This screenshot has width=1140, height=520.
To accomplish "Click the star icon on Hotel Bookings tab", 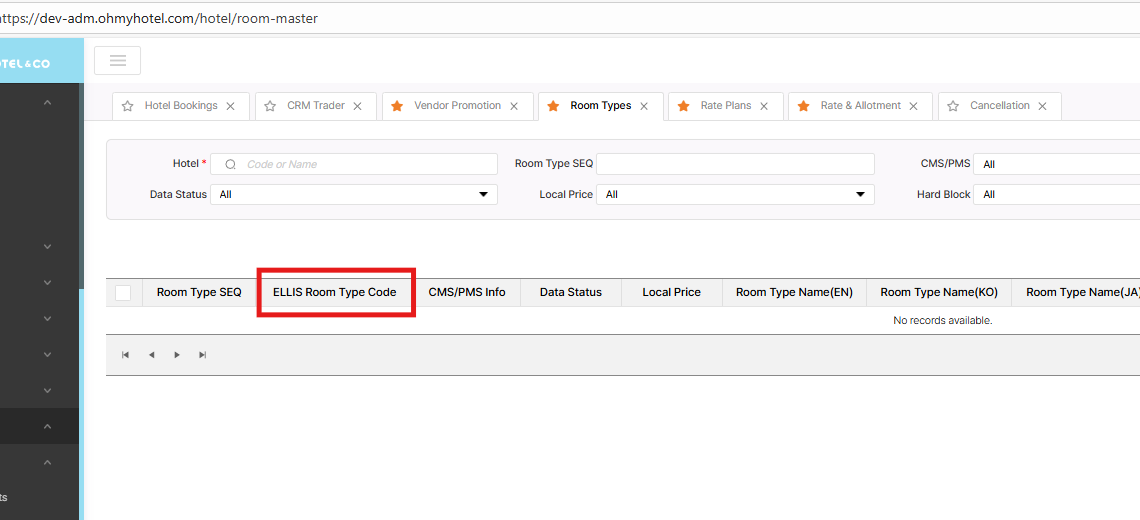I will (x=127, y=106).
